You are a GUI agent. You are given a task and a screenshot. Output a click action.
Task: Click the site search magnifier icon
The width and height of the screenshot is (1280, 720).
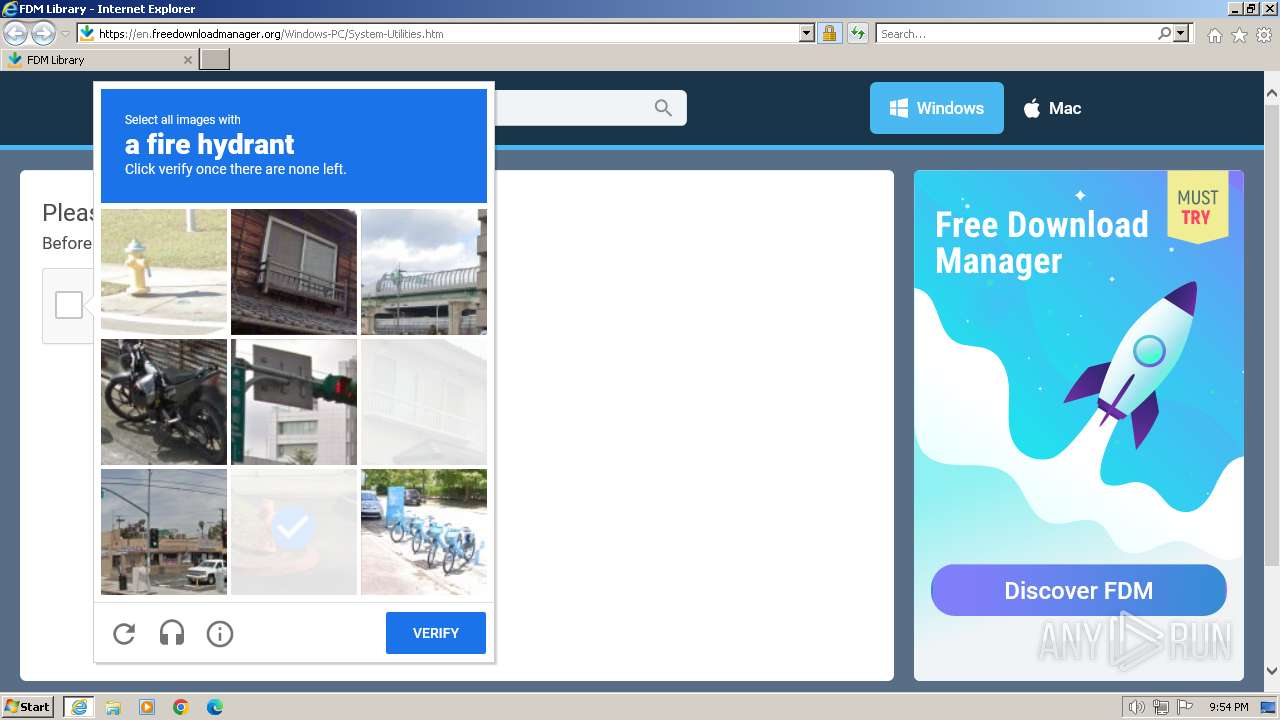(663, 108)
